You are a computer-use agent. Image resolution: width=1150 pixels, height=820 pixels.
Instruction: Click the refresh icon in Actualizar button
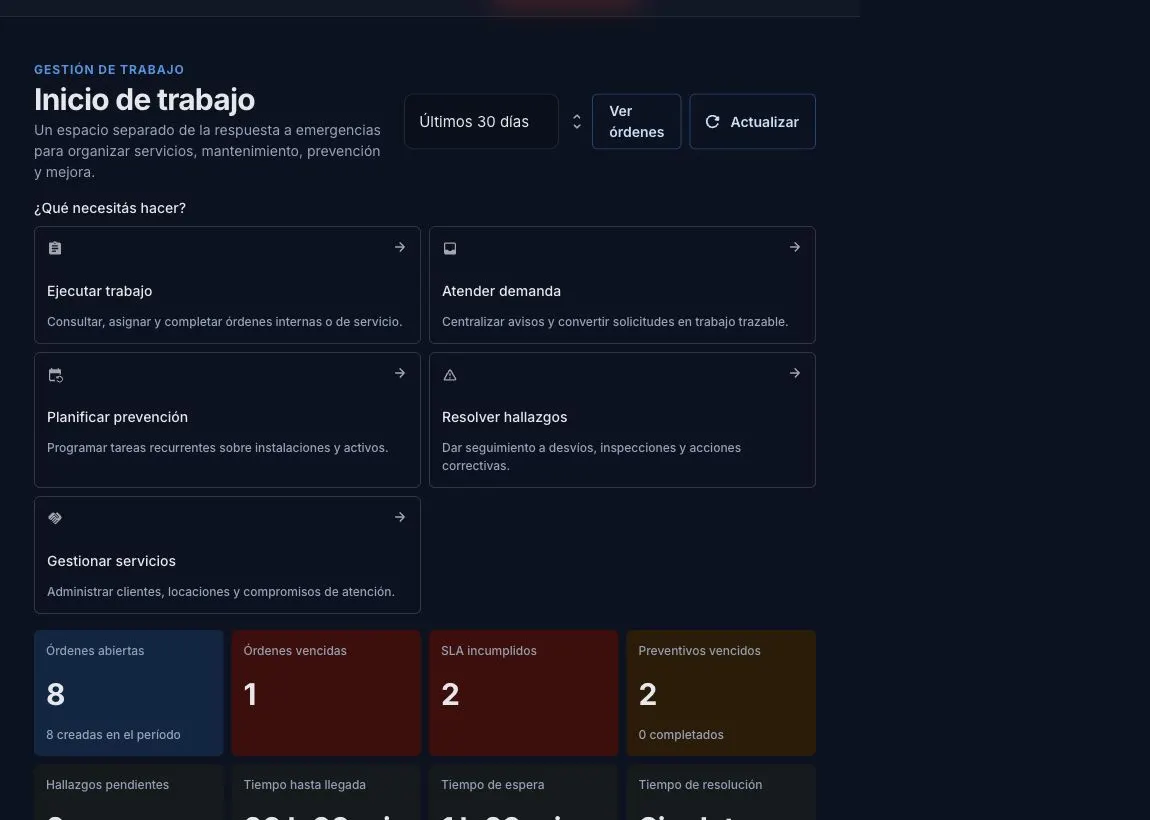[712, 122]
